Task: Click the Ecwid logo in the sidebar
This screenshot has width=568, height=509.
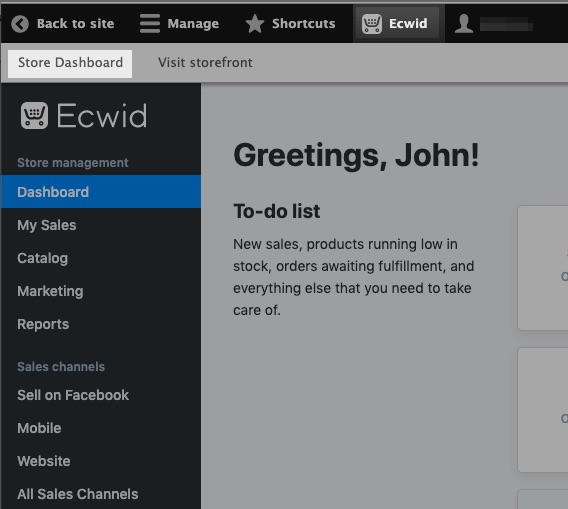Action: point(84,116)
